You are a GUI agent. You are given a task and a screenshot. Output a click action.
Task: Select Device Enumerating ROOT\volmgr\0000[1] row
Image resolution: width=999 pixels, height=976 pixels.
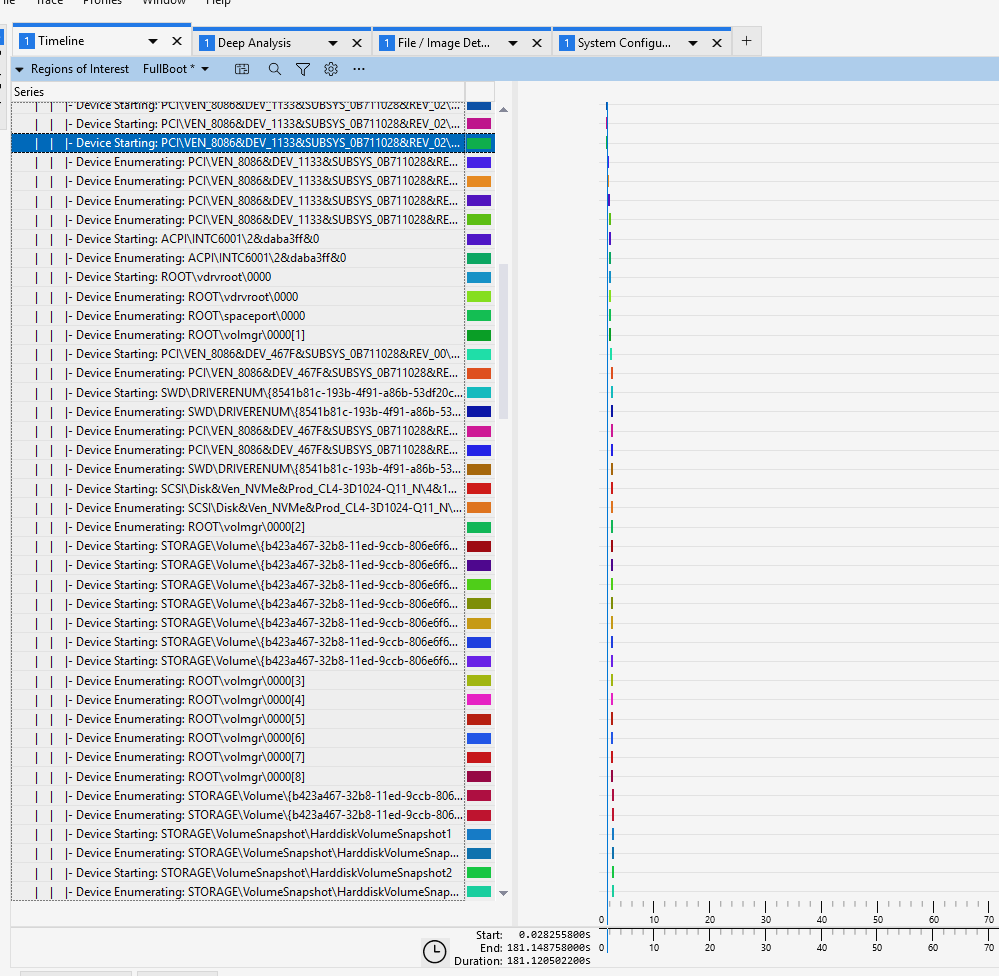click(238, 335)
